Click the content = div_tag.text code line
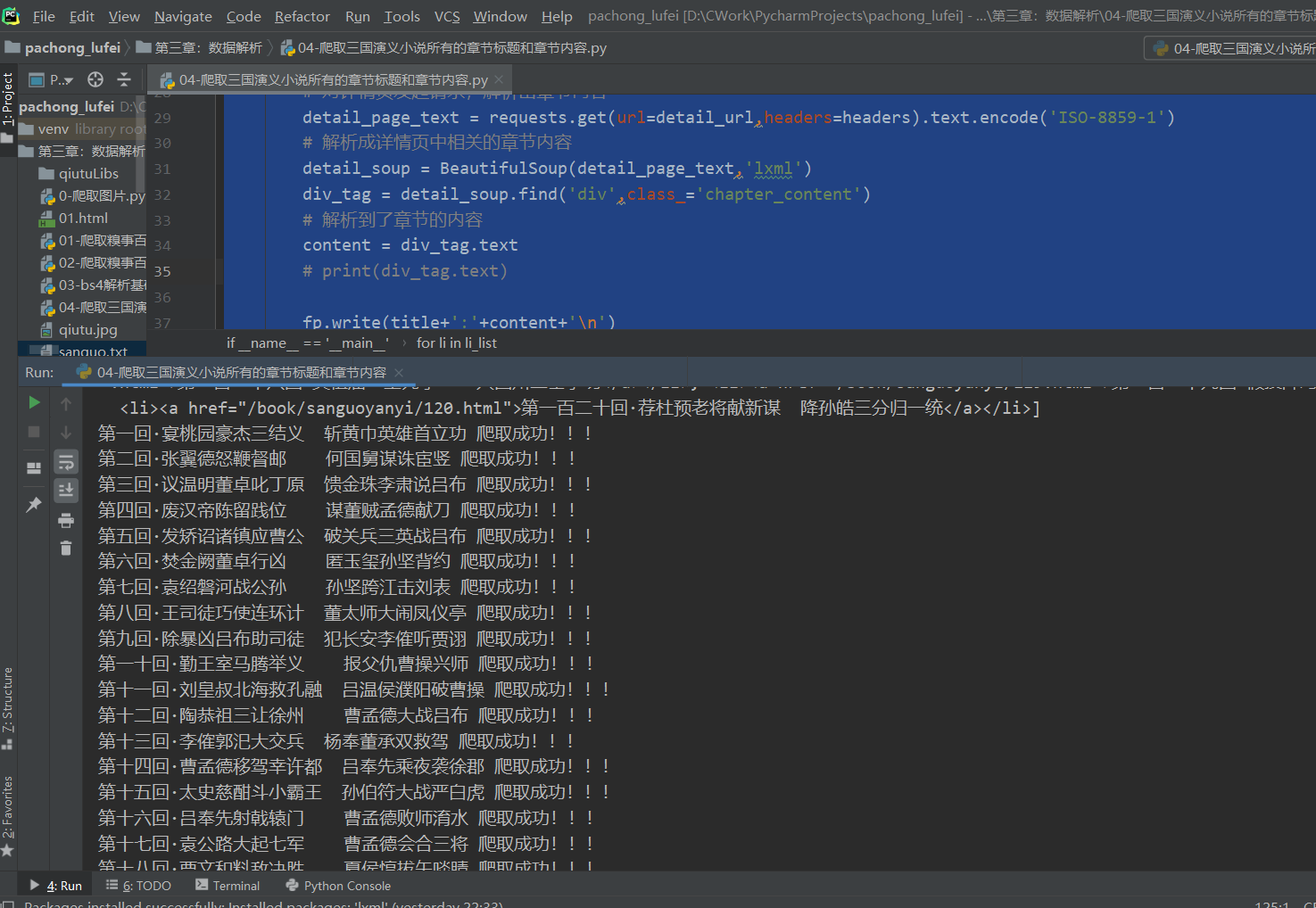Image resolution: width=1316 pixels, height=908 pixels. point(410,245)
